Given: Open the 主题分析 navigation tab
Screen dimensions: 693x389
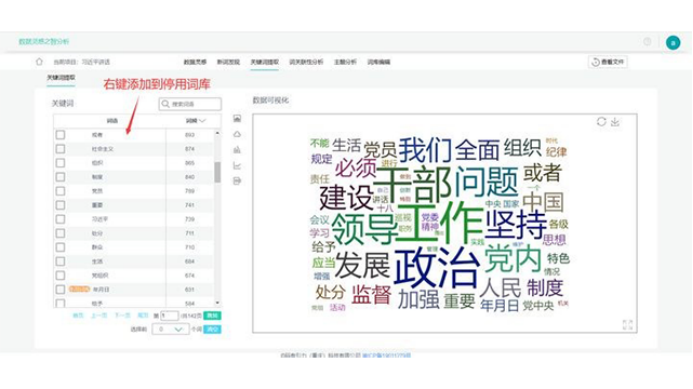Looking at the screenshot, I should point(345,62).
